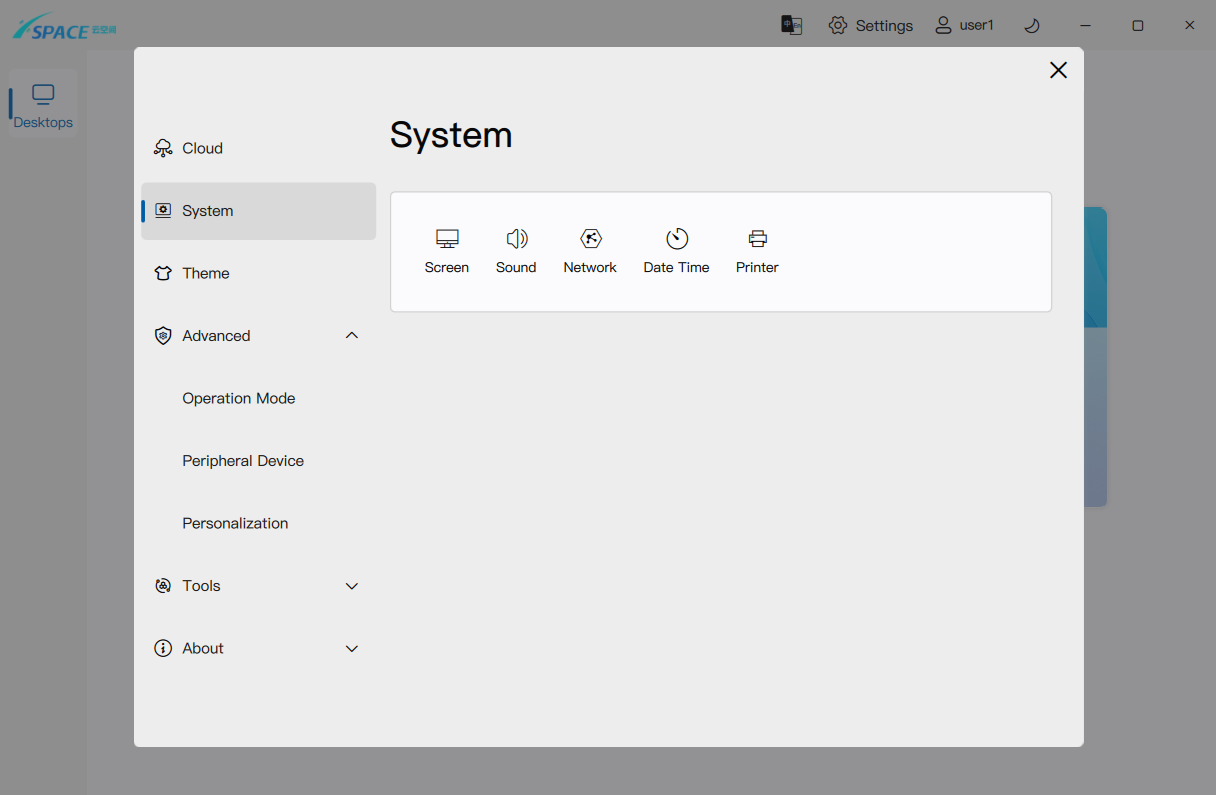Screen dimensions: 1216x795
Task: Open Peripheral Device under Advanced
Action: tap(242, 461)
